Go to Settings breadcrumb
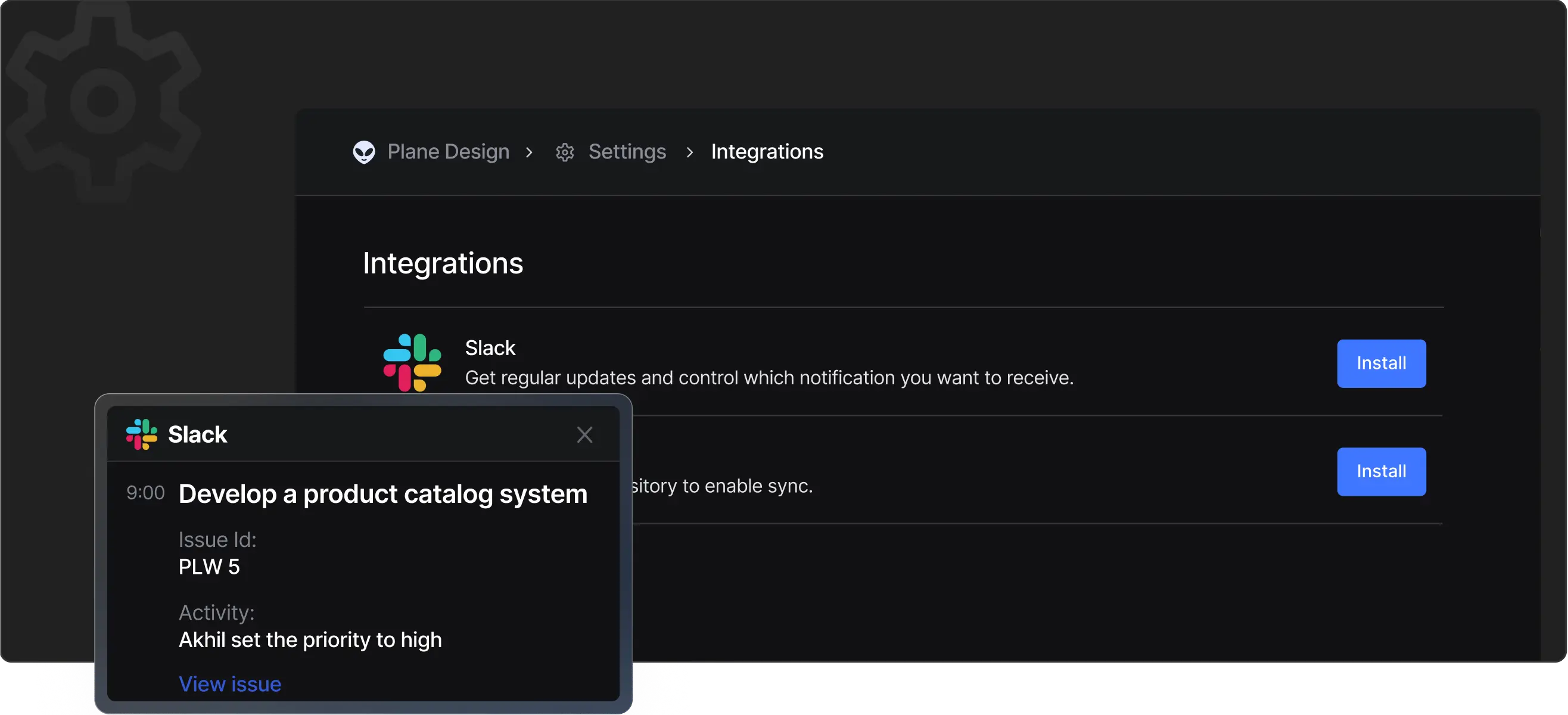This screenshot has width=1568, height=715. [627, 152]
